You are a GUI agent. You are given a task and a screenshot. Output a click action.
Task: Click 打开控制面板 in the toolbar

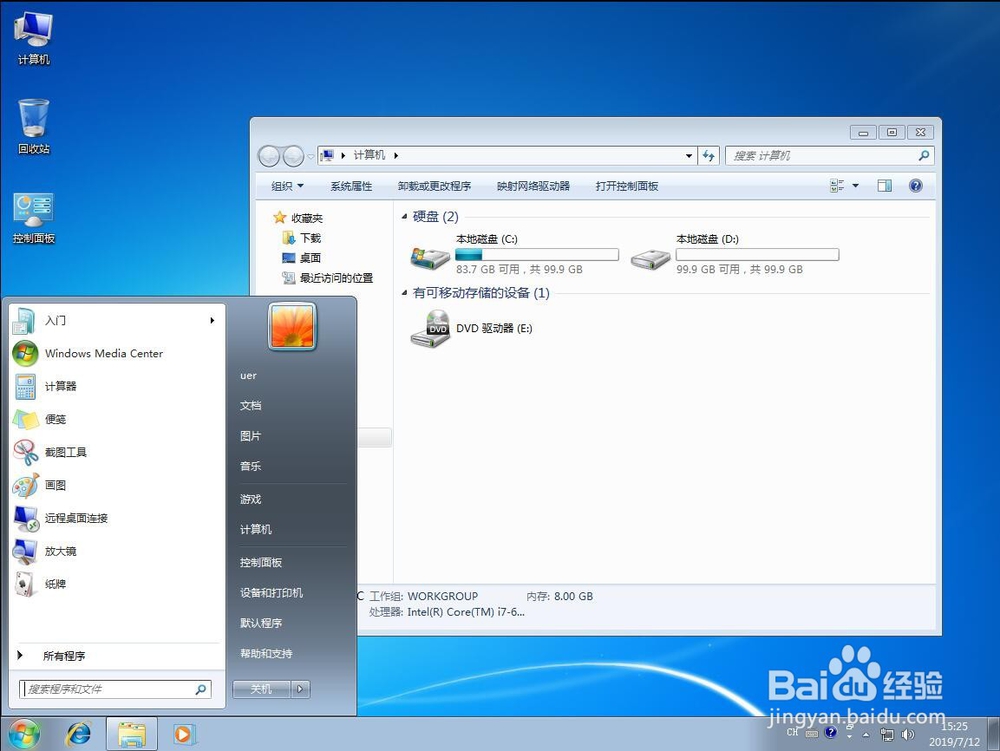pyautogui.click(x=627, y=186)
